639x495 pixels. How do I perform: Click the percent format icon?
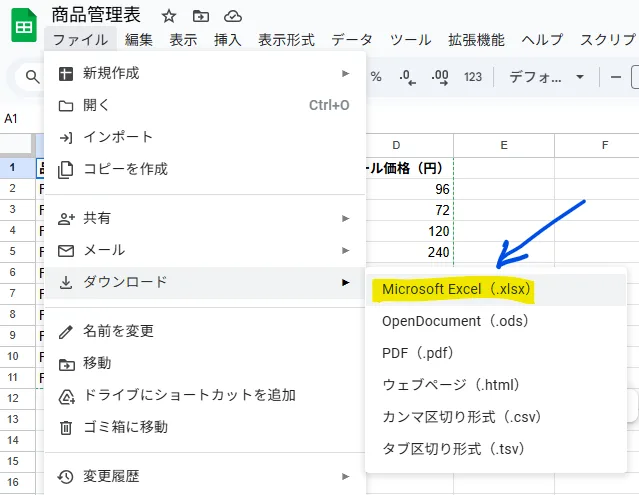click(x=376, y=77)
